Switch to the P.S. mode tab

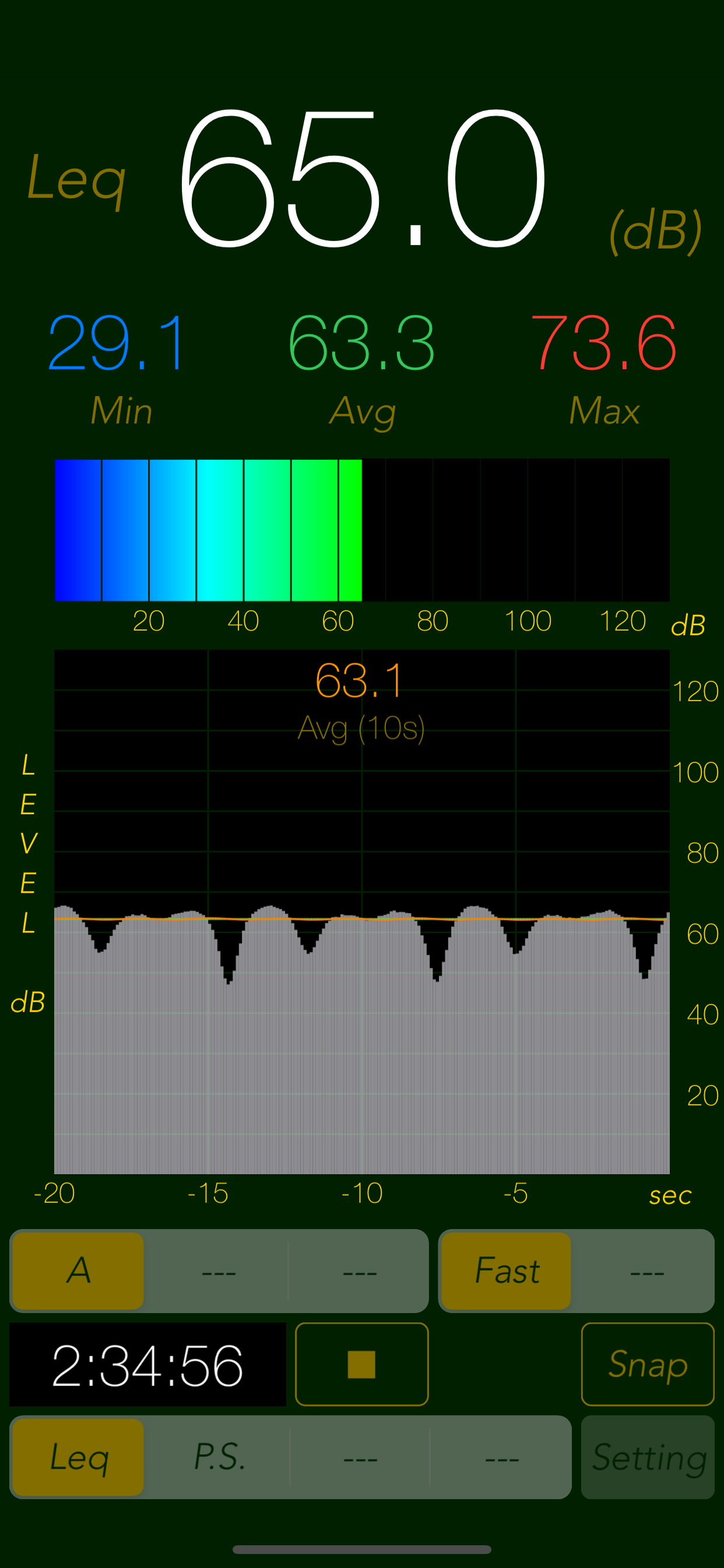(x=219, y=1457)
